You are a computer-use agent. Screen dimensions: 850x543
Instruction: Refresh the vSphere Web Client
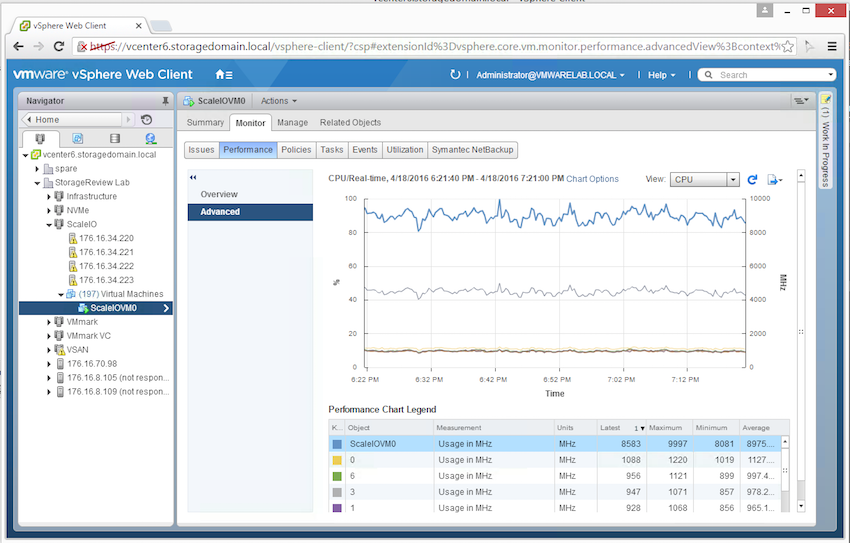point(455,74)
